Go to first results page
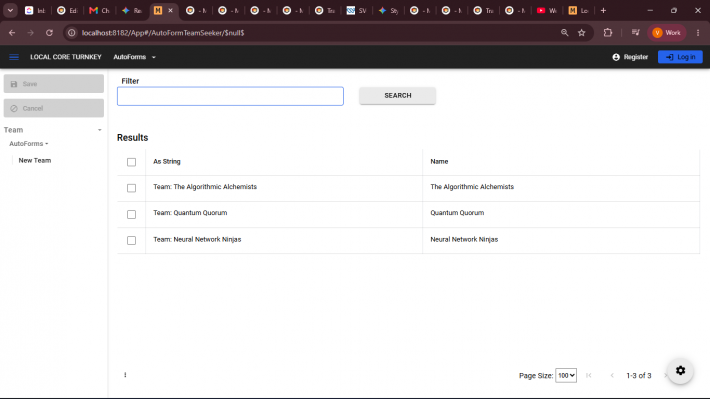710x399 pixels. pyautogui.click(x=589, y=375)
